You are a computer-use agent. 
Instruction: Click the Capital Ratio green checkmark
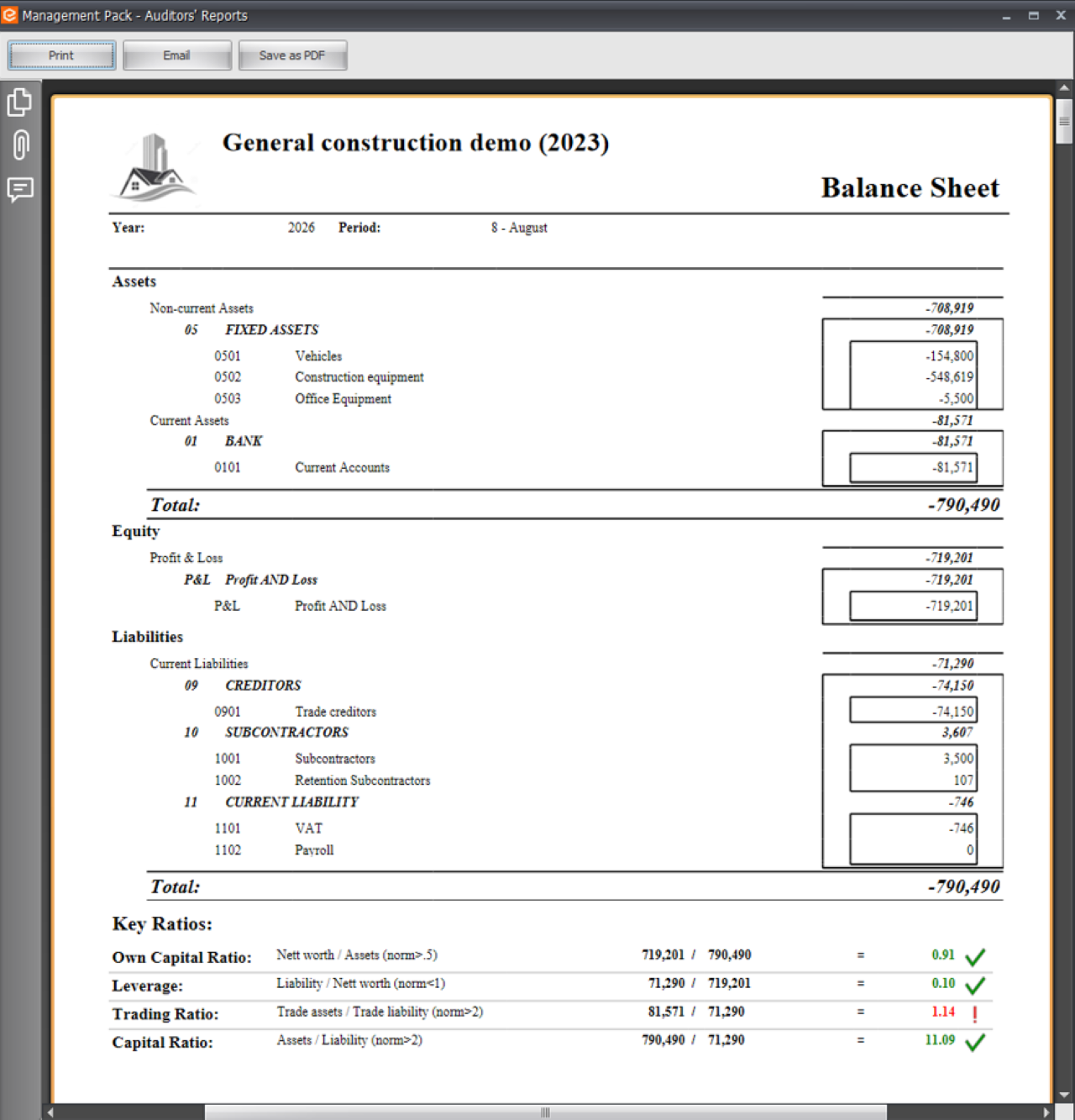click(975, 1042)
